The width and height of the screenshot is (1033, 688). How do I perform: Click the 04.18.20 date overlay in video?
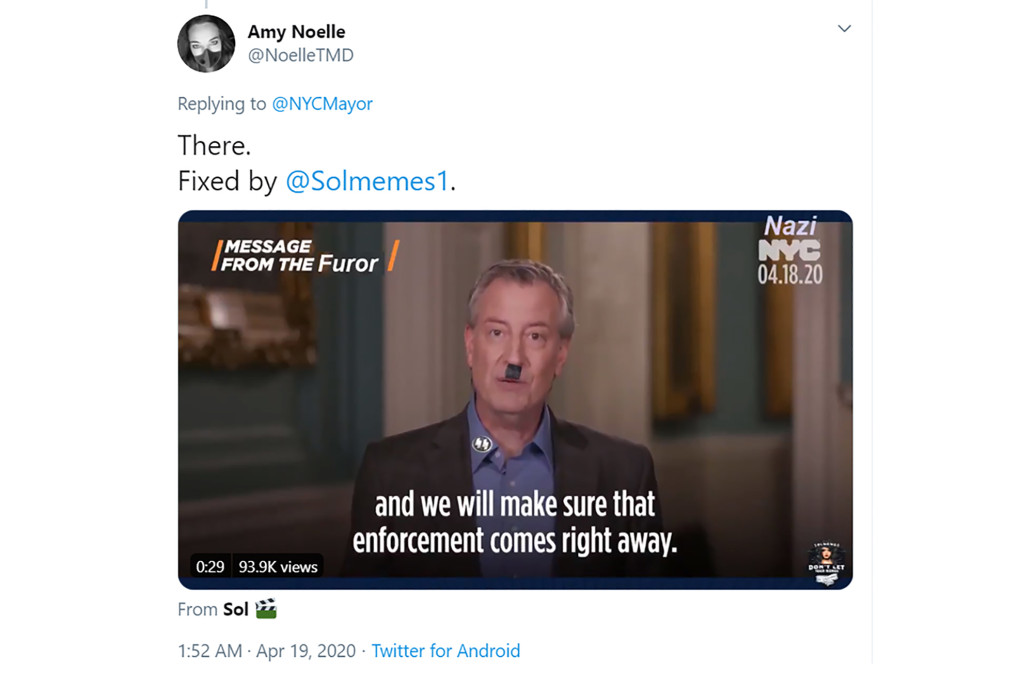[790, 274]
